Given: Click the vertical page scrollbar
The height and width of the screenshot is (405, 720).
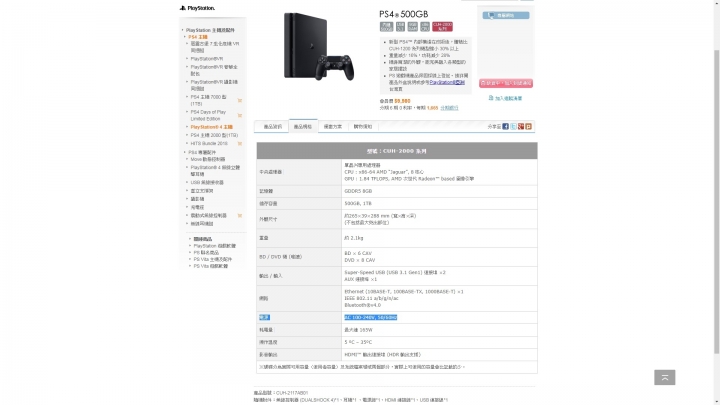Looking at the screenshot, I should point(717,202).
